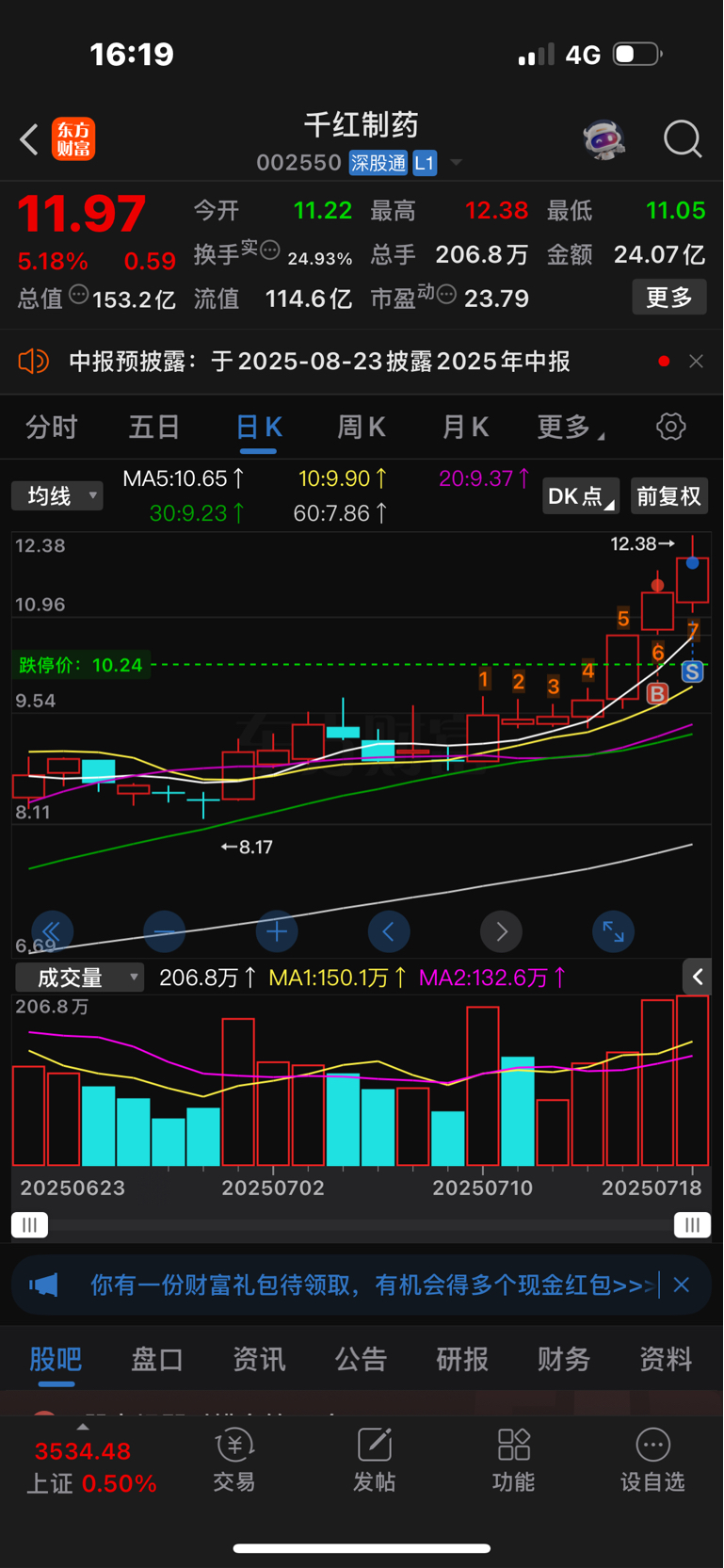This screenshot has width=724, height=1568.
Task: Tap the 跌停价: 10.24 label
Action: [81, 665]
